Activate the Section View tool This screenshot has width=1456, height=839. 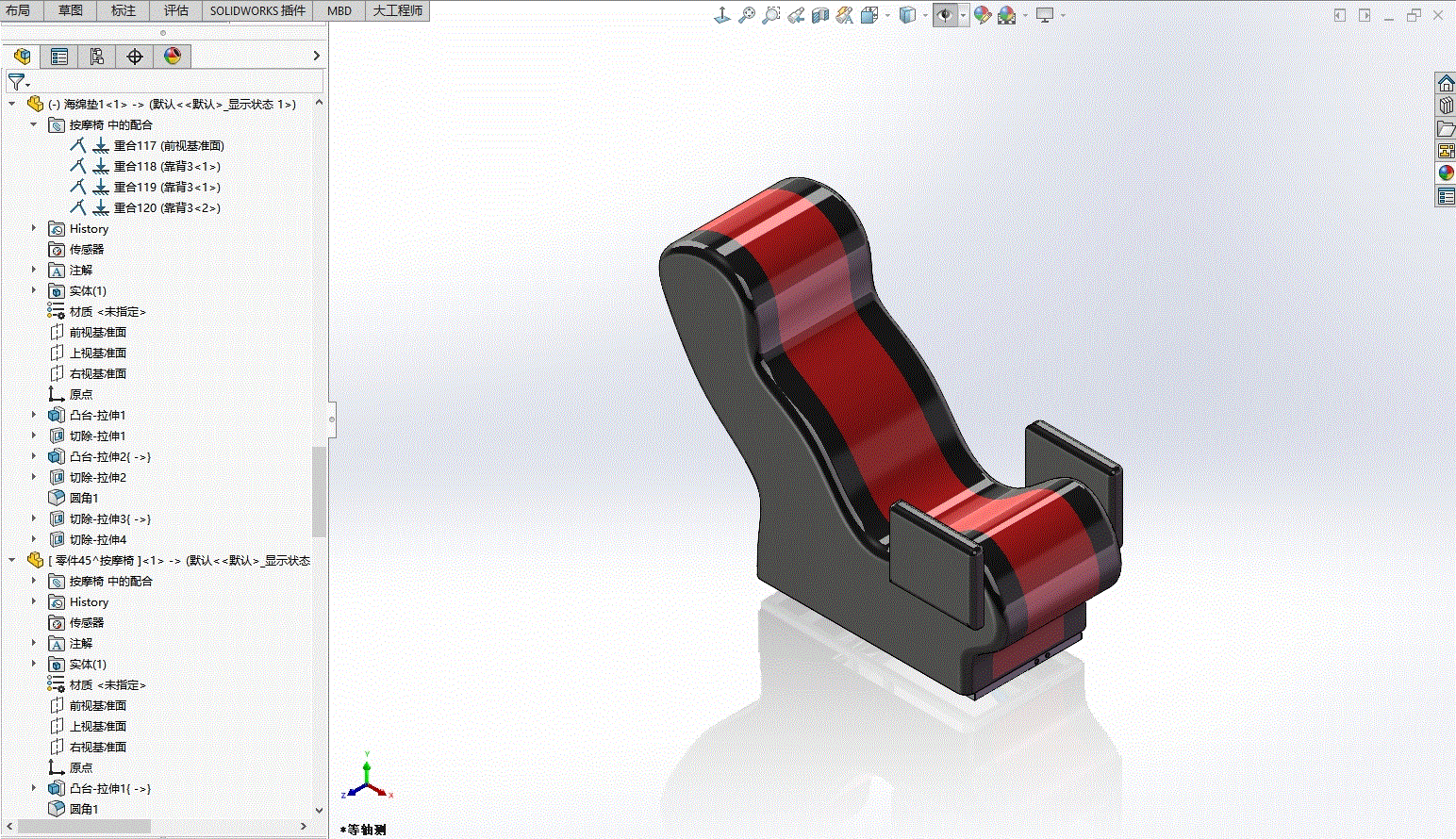click(820, 15)
